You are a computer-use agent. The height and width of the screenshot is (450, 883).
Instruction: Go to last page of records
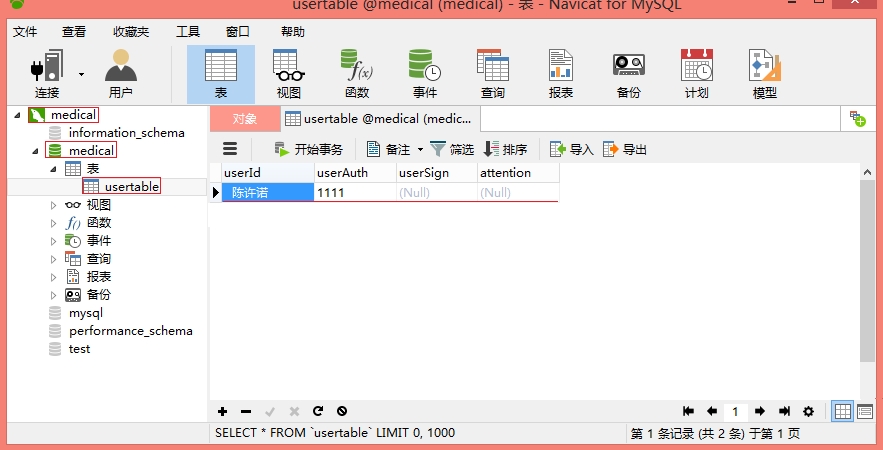784,411
